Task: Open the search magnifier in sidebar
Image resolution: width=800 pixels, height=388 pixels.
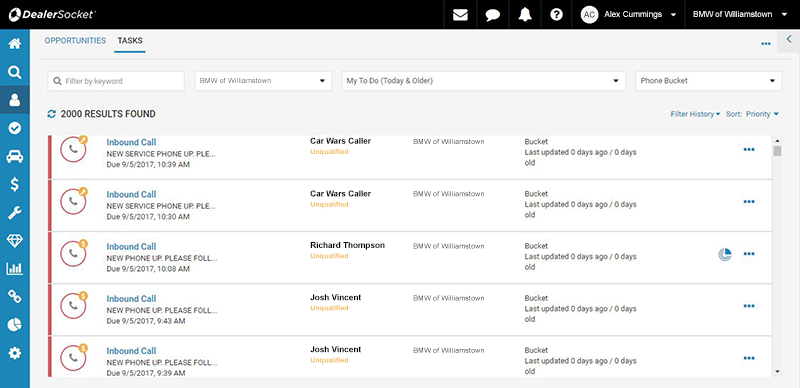Action: (15, 72)
